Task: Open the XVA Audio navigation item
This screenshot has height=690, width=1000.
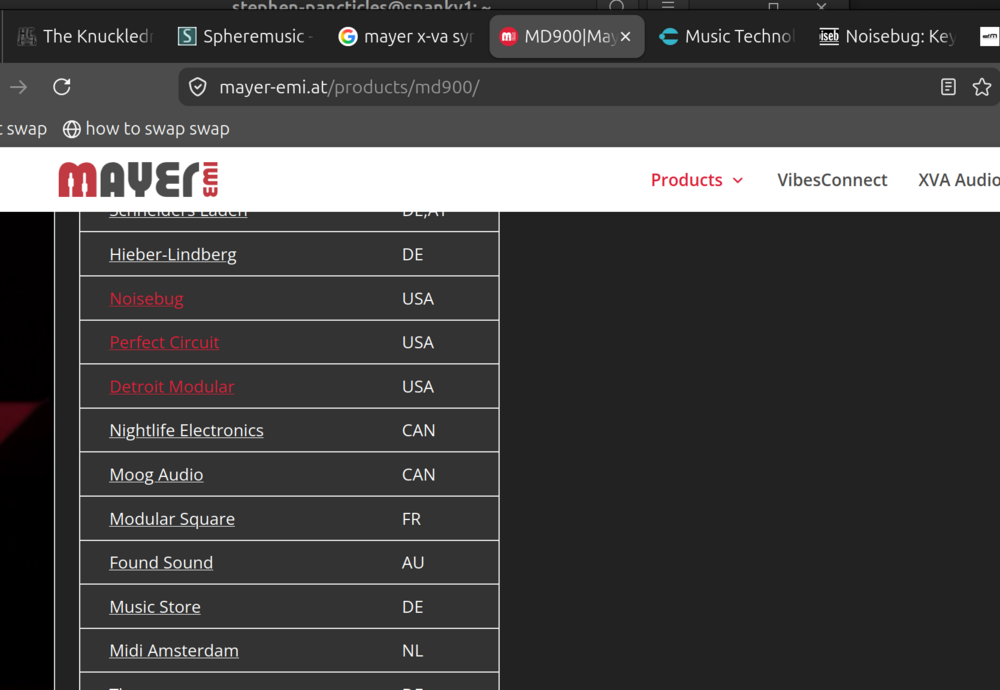Action: point(958,180)
